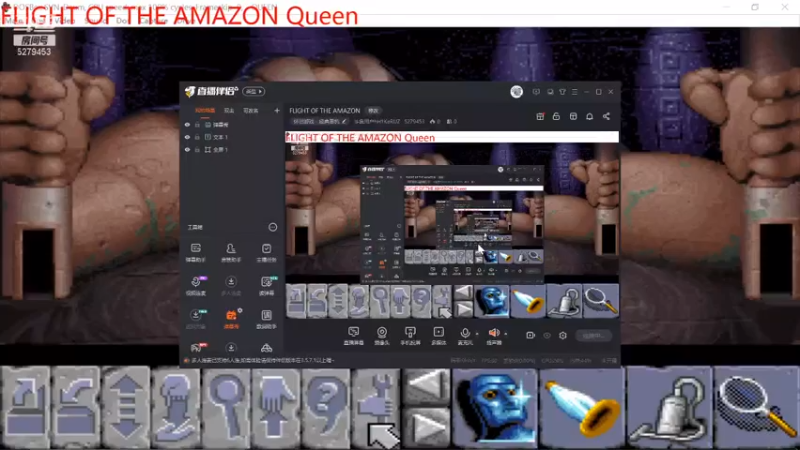The width and height of the screenshot is (800, 450).
Task: Mute the speaker
Action: coord(493,335)
